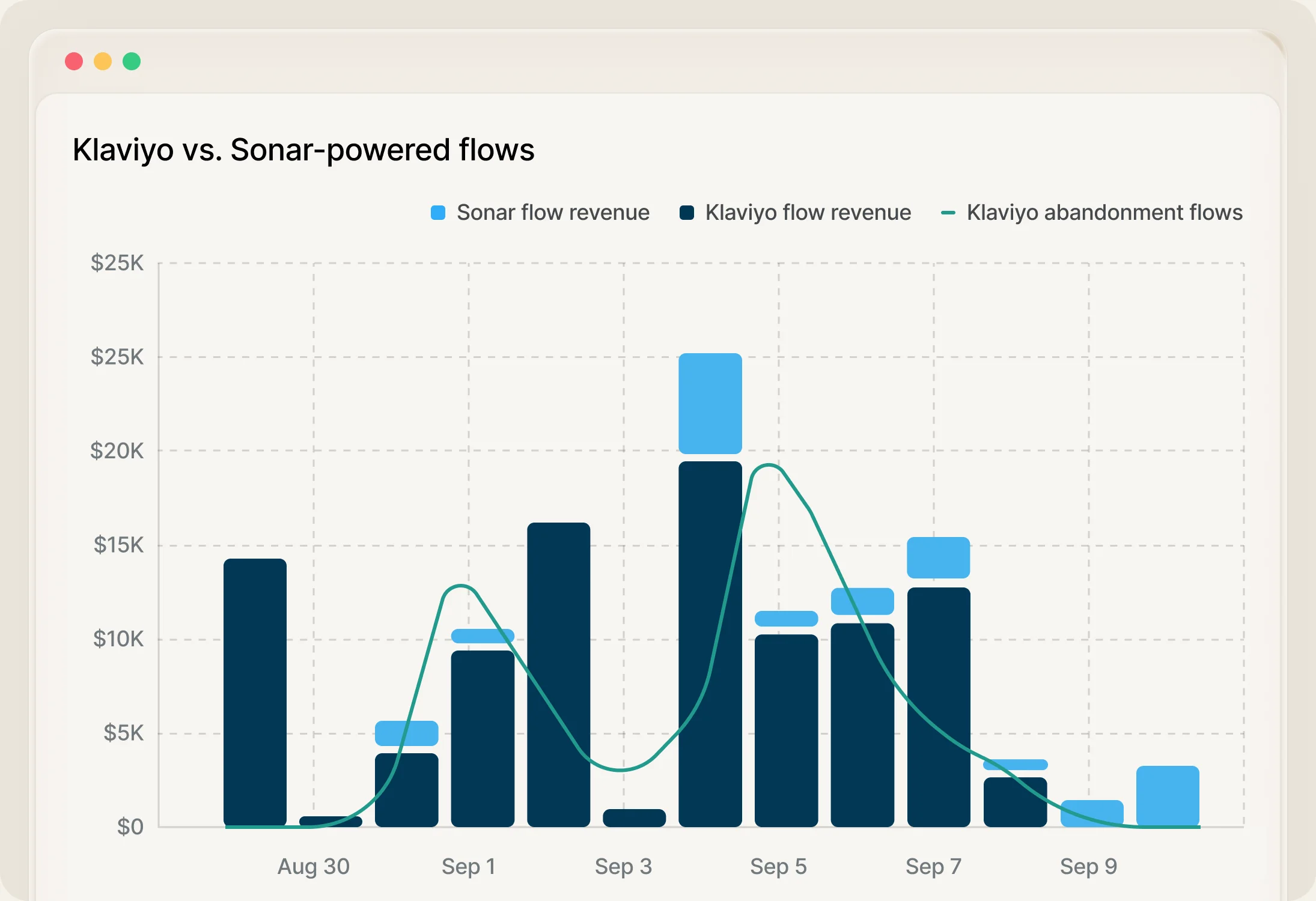Select the tallest dark Klaviyo bar near Sep 4
Viewport: 1316px width, 901px height.
pos(710,644)
